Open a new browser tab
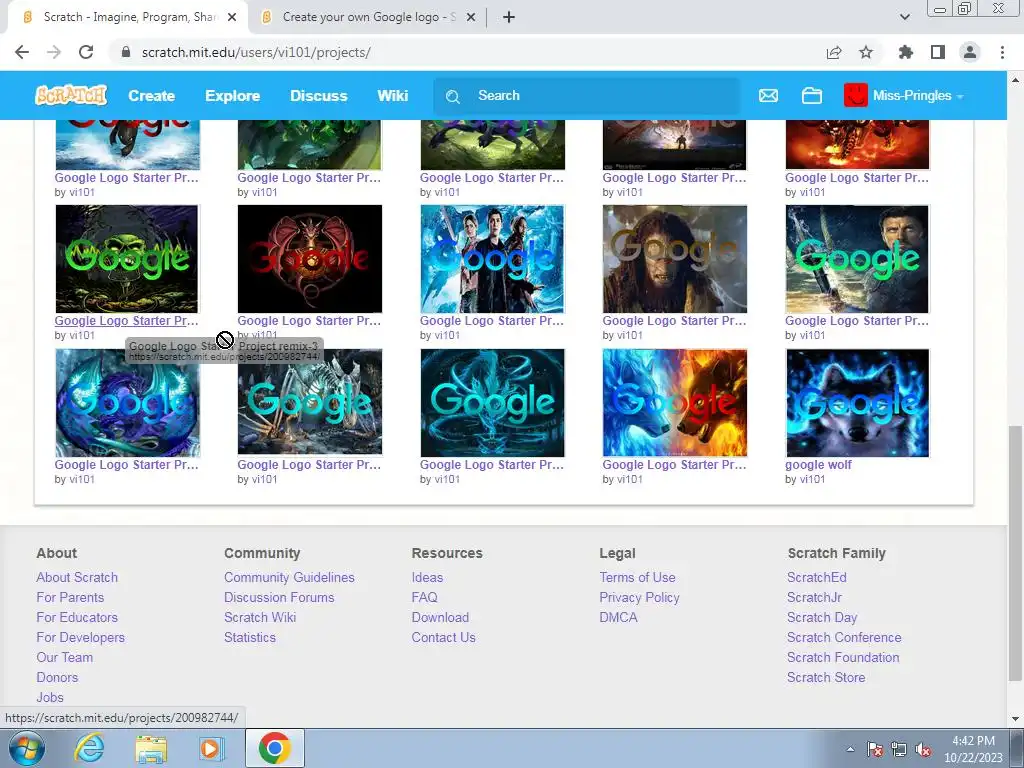Image resolution: width=1024 pixels, height=768 pixels. [509, 17]
